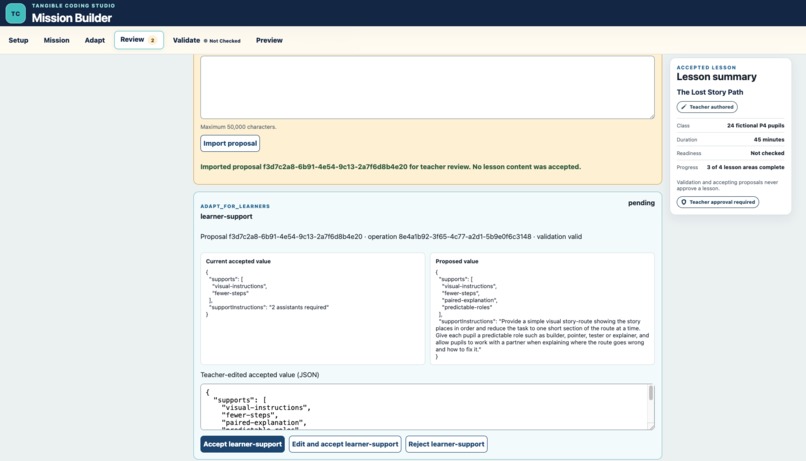Click the shield icon in Teacher approval required
Viewport: 806px width, 461px height.
coord(684,202)
